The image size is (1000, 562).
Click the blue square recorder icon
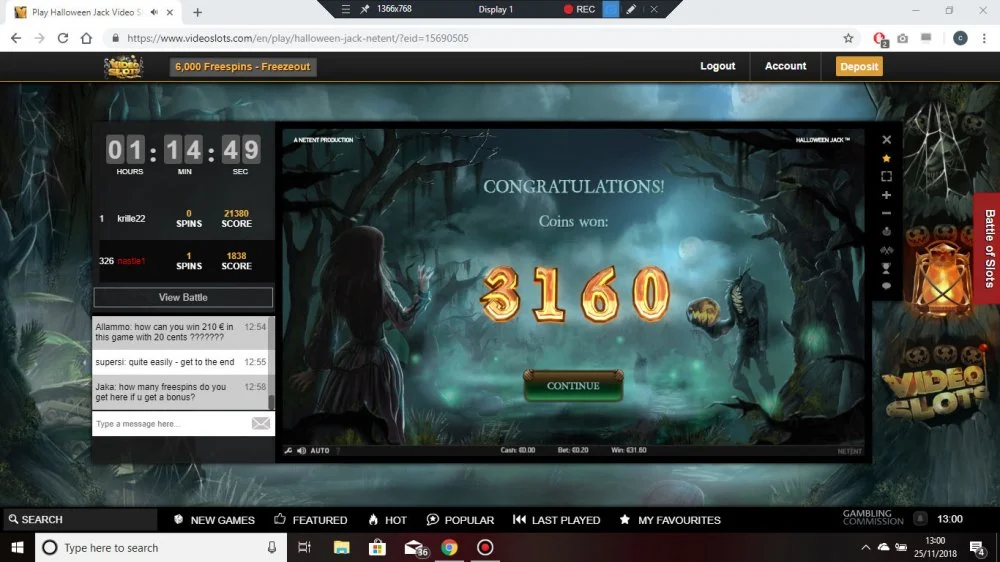click(x=610, y=9)
